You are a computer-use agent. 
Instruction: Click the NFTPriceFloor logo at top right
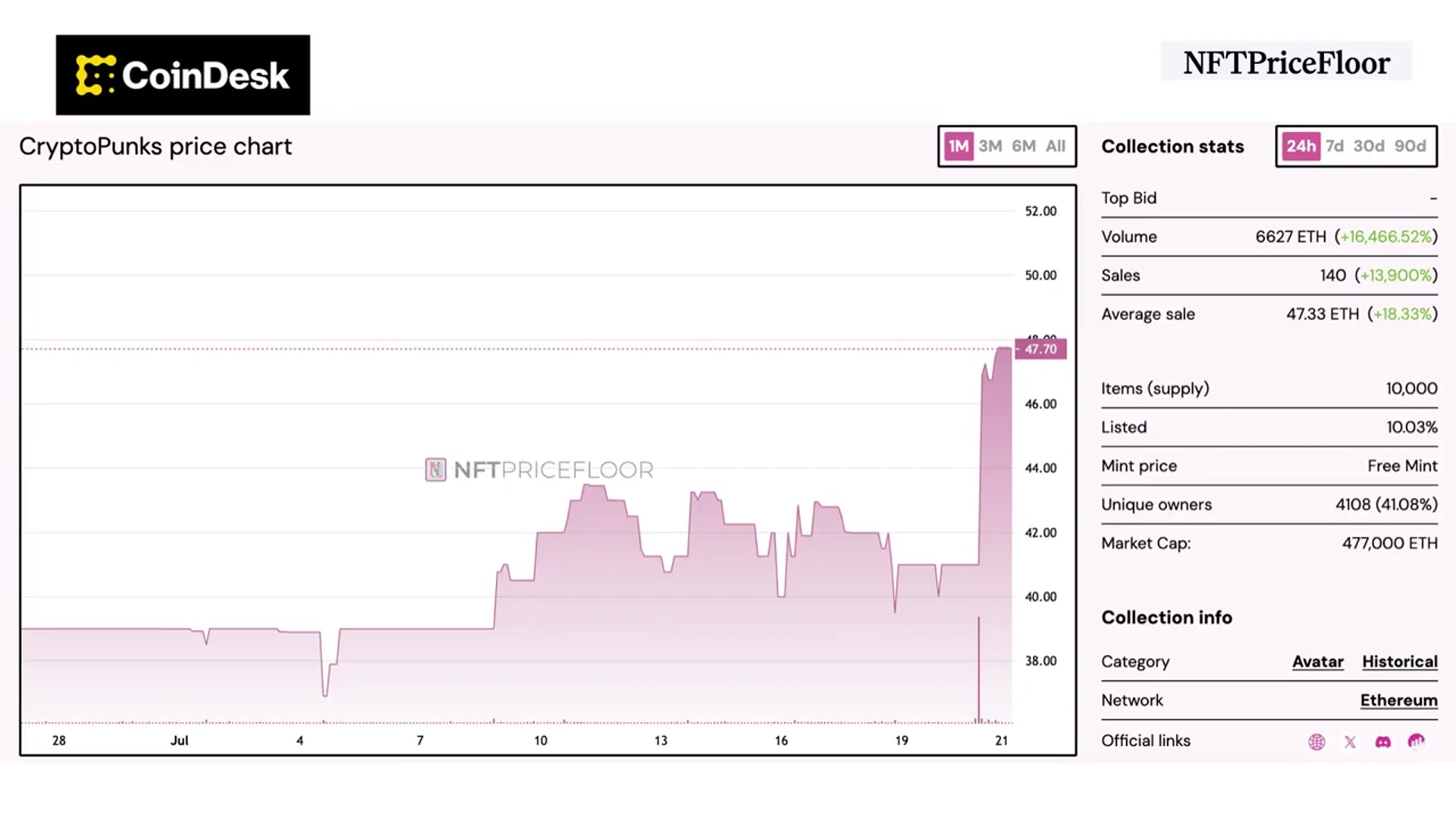click(1286, 62)
